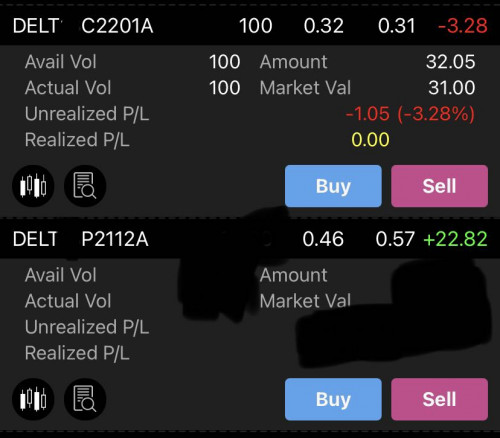Screen dimensions: 500x438
Task: Tap the C2201A symbol name
Action: click(117, 26)
